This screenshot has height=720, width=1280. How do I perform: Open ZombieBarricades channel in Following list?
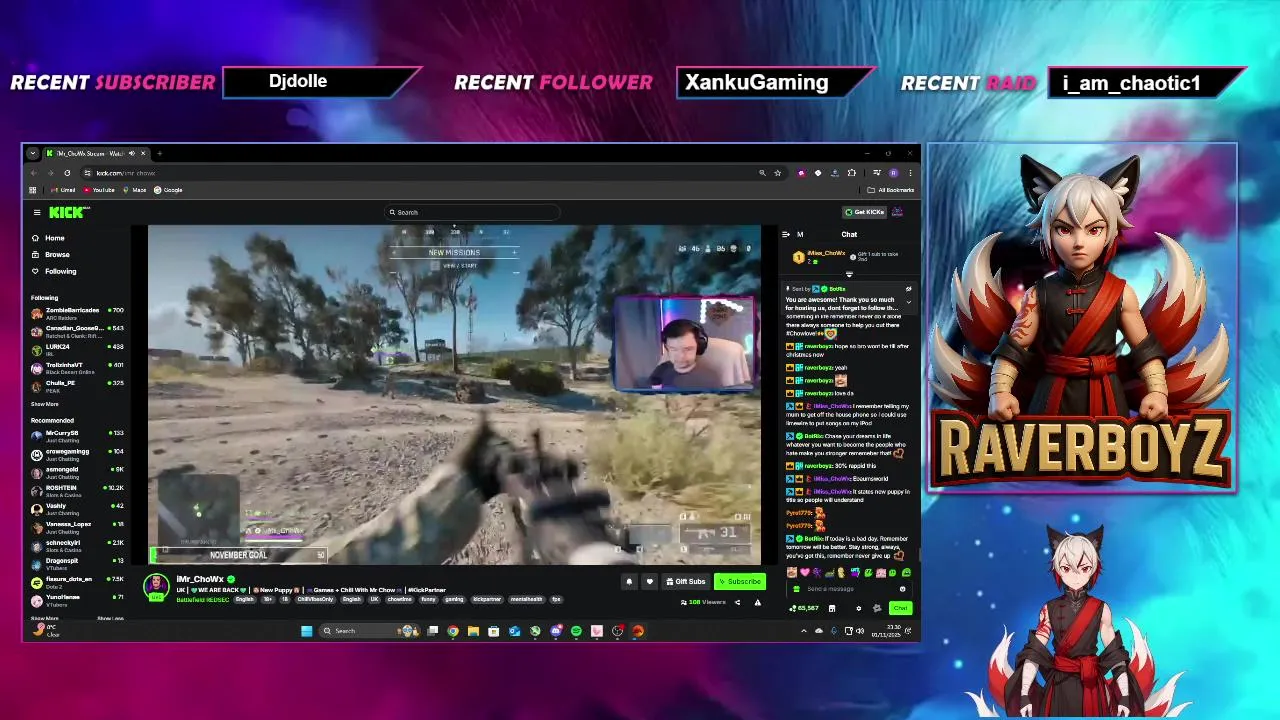pyautogui.click(x=77, y=313)
